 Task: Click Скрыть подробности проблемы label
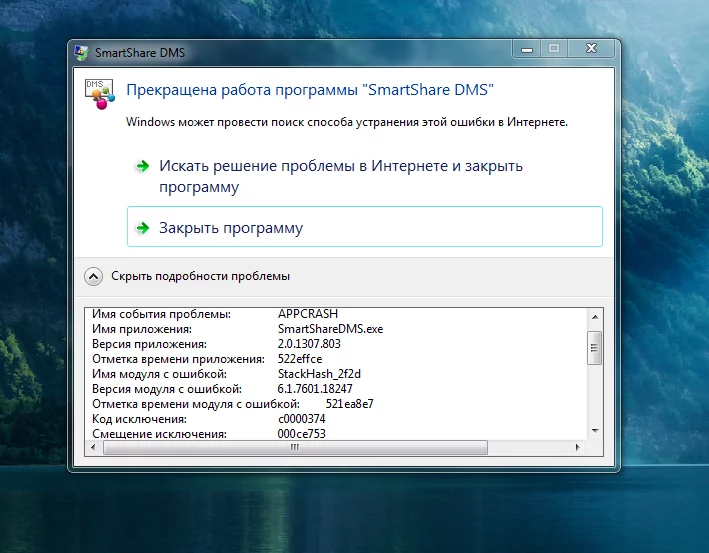point(200,276)
